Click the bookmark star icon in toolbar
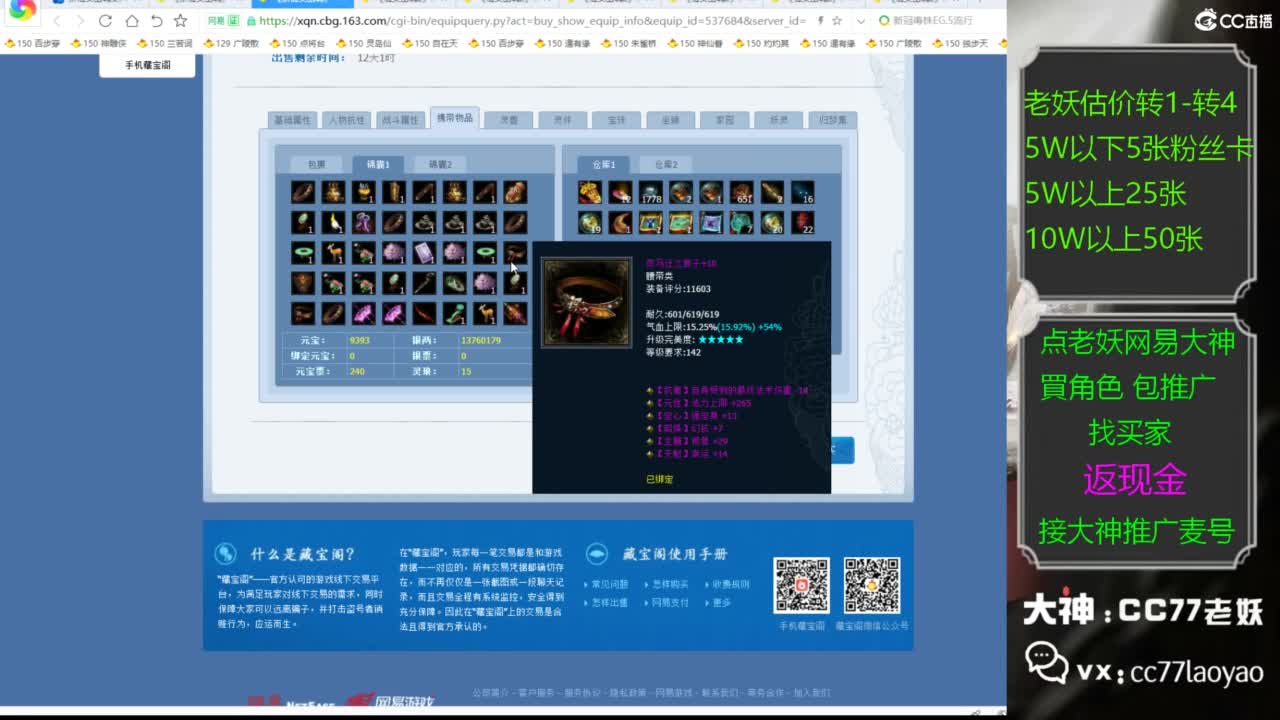Screen dimensions: 1280x720 pyautogui.click(x=180, y=21)
